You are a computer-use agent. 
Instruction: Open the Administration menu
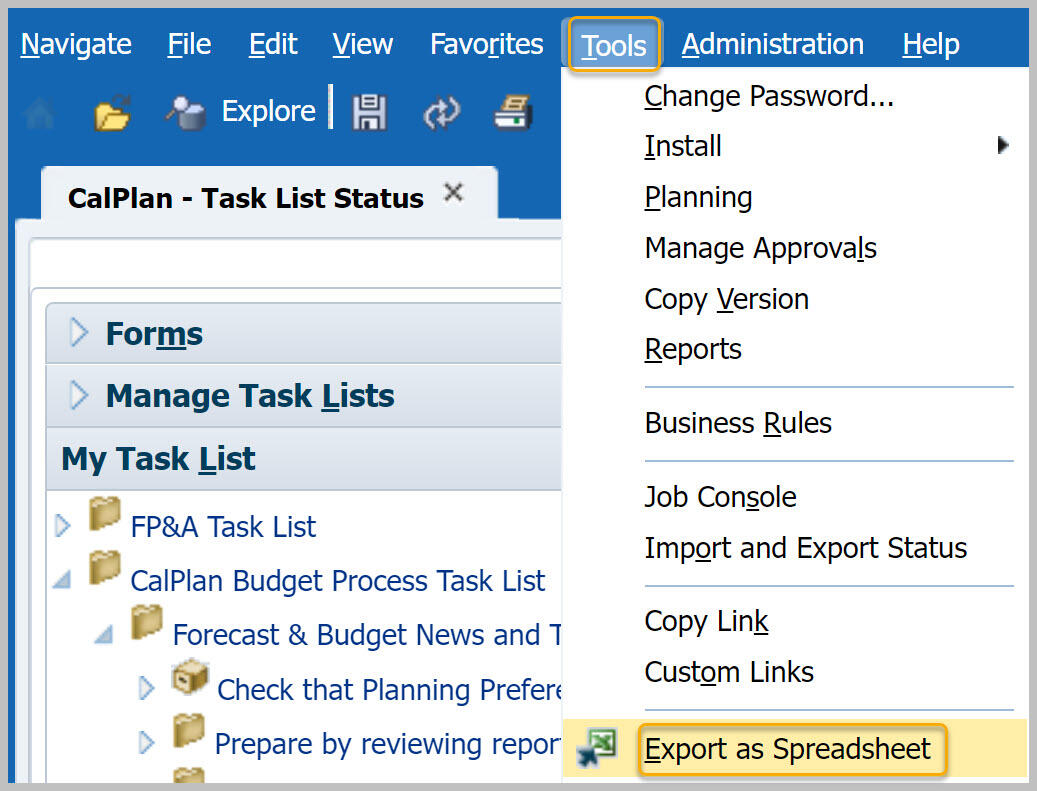pyautogui.click(x=772, y=44)
